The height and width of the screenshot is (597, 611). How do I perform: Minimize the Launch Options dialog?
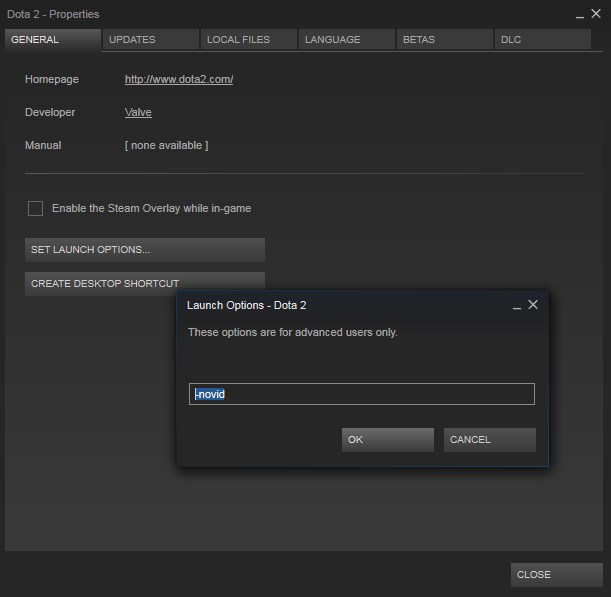tap(517, 306)
